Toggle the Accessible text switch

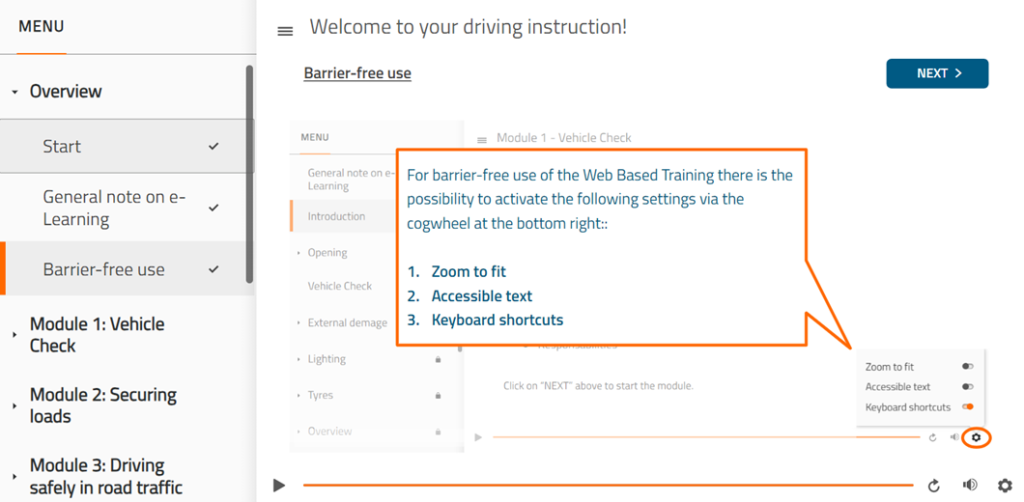click(x=967, y=387)
